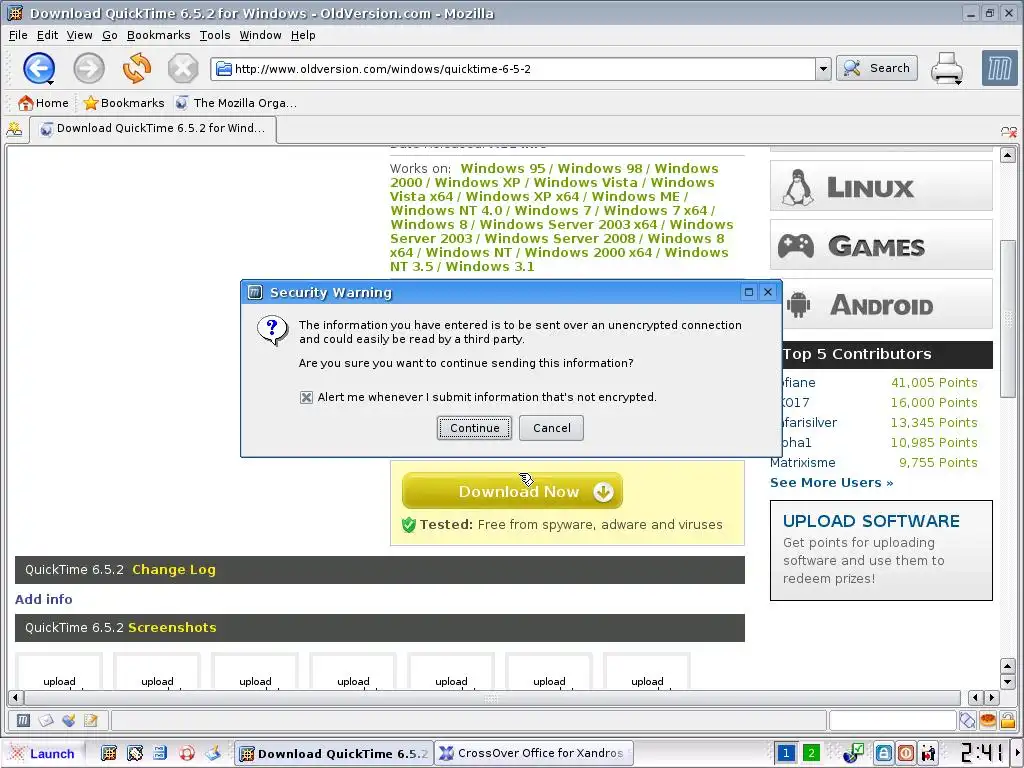Switch to virtual desktop 2
Viewport: 1024px width, 768px height.
pos(811,754)
